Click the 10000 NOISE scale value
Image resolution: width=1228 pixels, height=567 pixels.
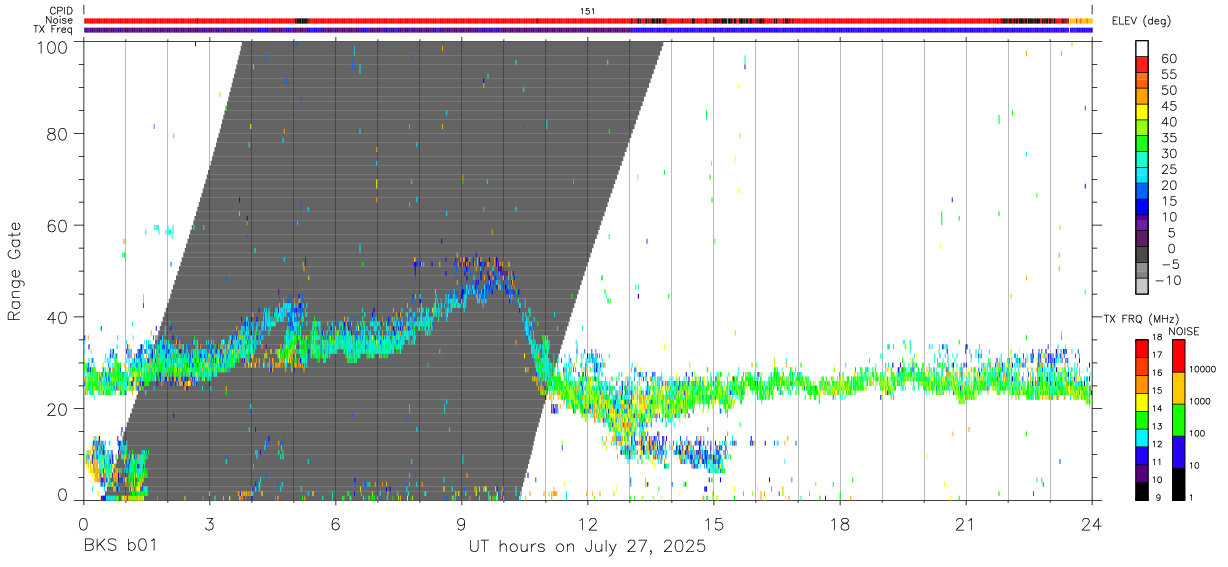coord(1202,369)
